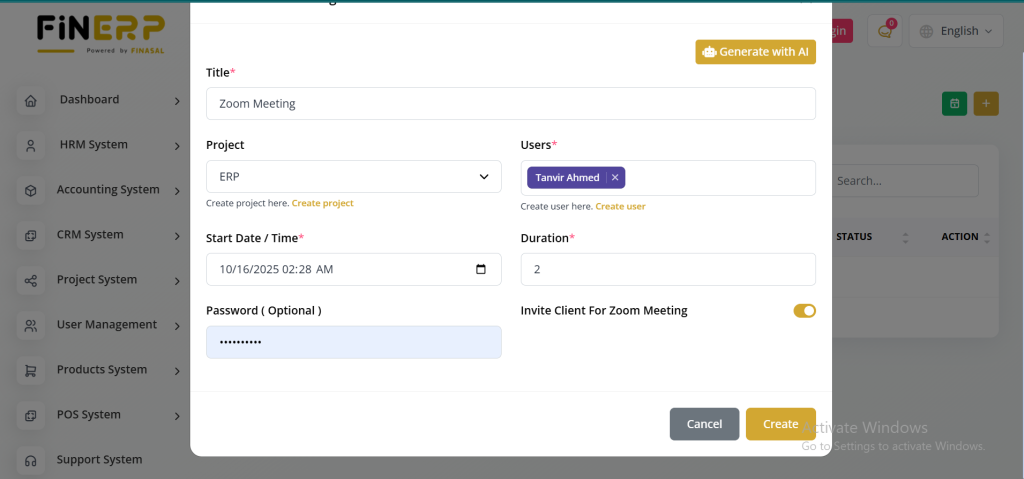Click the Support System headset icon
This screenshot has width=1024, height=479.
[31, 461]
